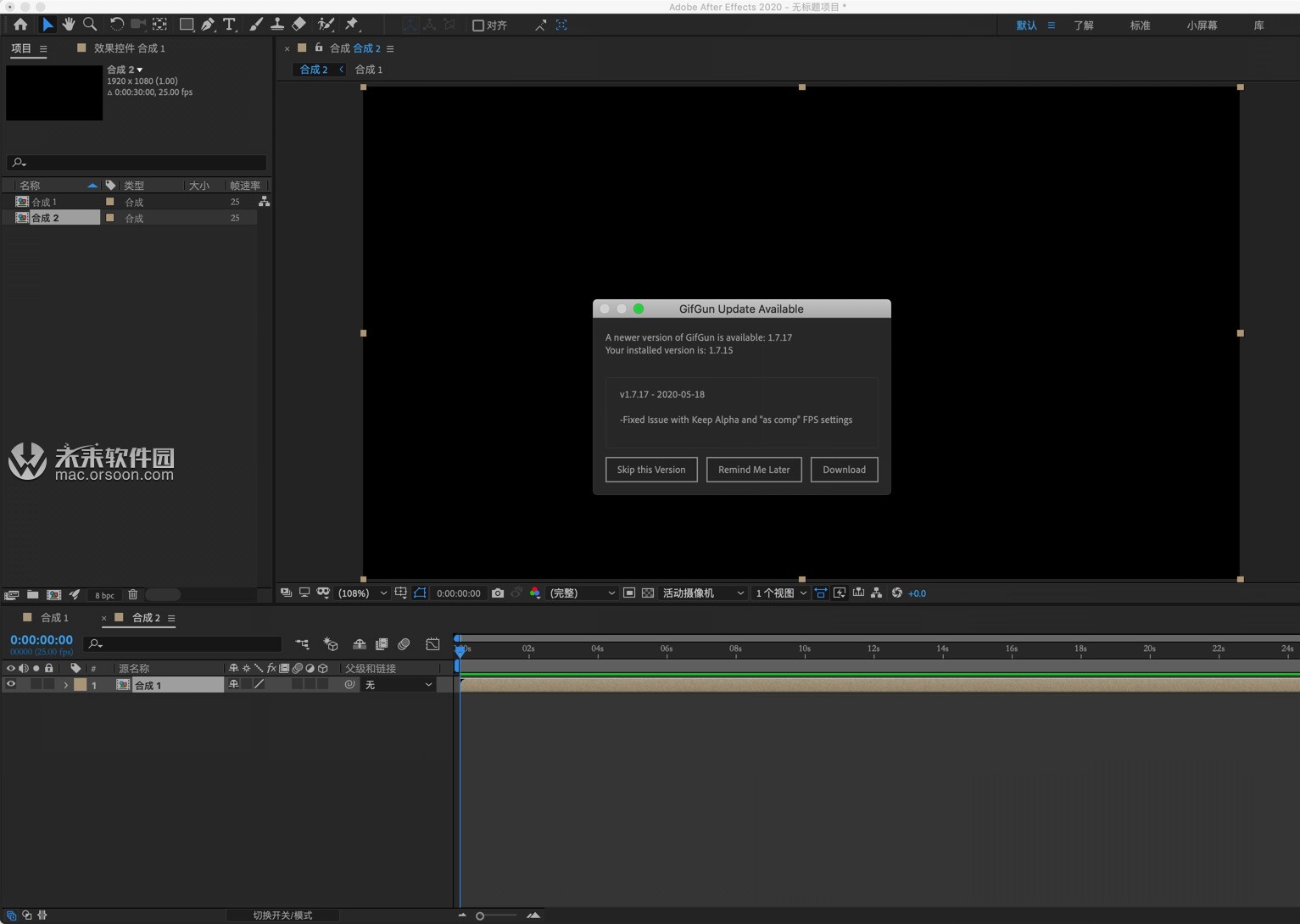Viewport: 1300px width, 924px height.
Task: Switch to the 了解 workspace
Action: 1084,25
